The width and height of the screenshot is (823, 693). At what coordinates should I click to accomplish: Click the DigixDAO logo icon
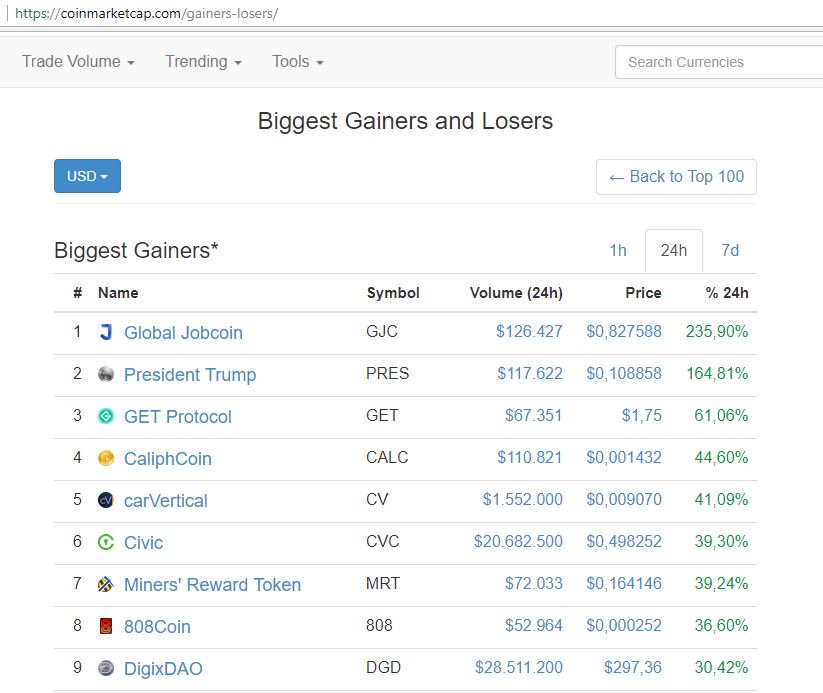pyautogui.click(x=106, y=668)
